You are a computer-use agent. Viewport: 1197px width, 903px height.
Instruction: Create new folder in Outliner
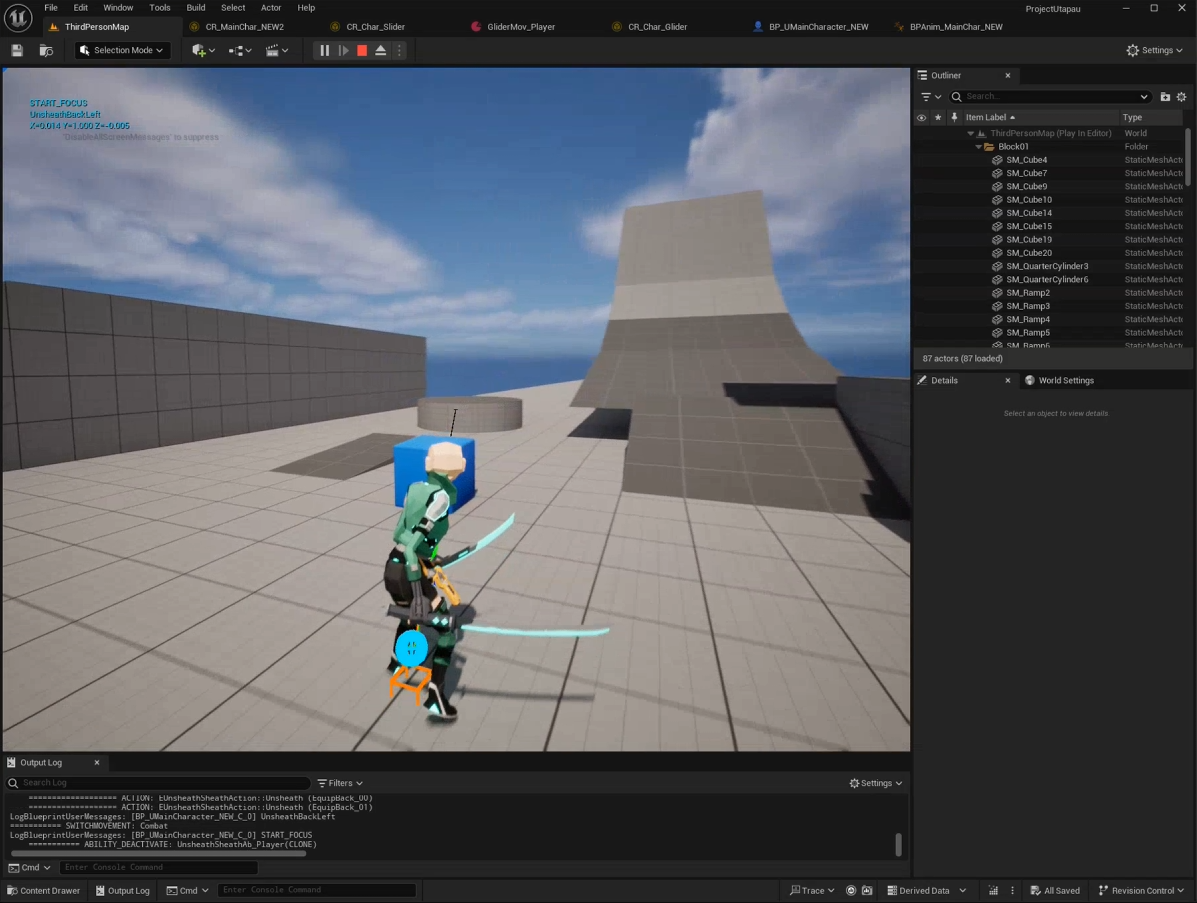1165,97
